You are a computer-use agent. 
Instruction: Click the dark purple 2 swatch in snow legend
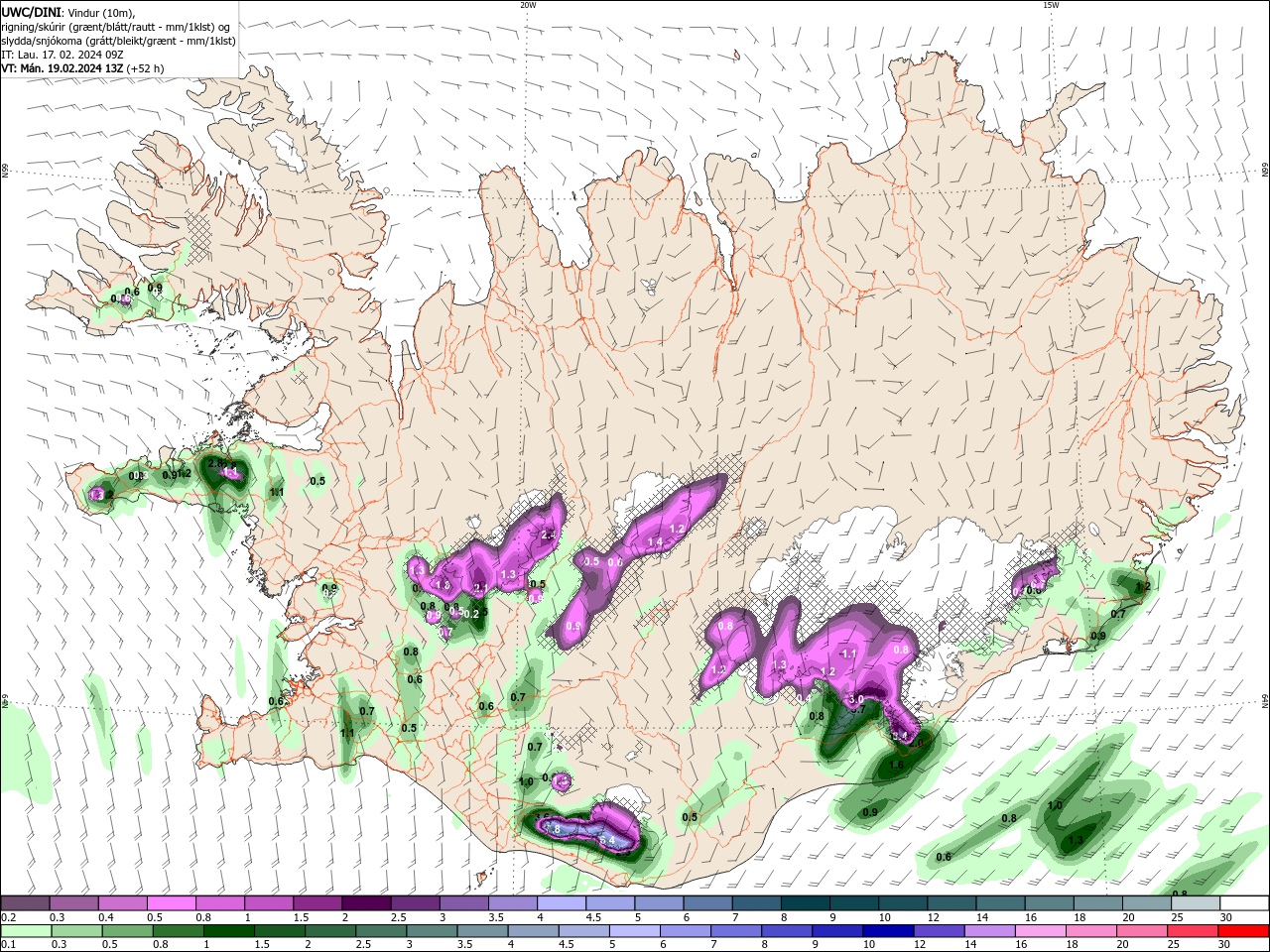pyautogui.click(x=366, y=903)
